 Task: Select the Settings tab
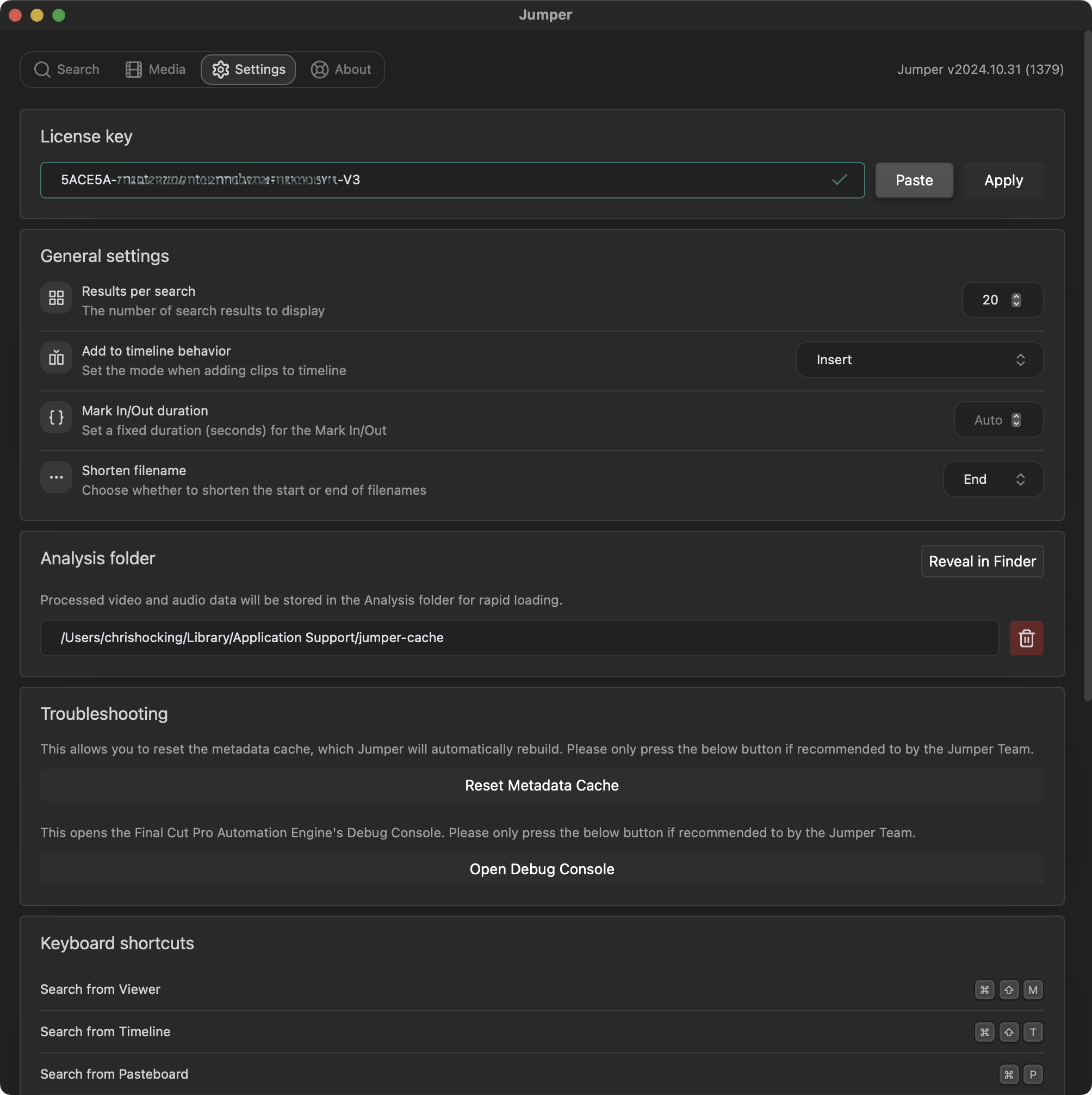click(x=249, y=69)
